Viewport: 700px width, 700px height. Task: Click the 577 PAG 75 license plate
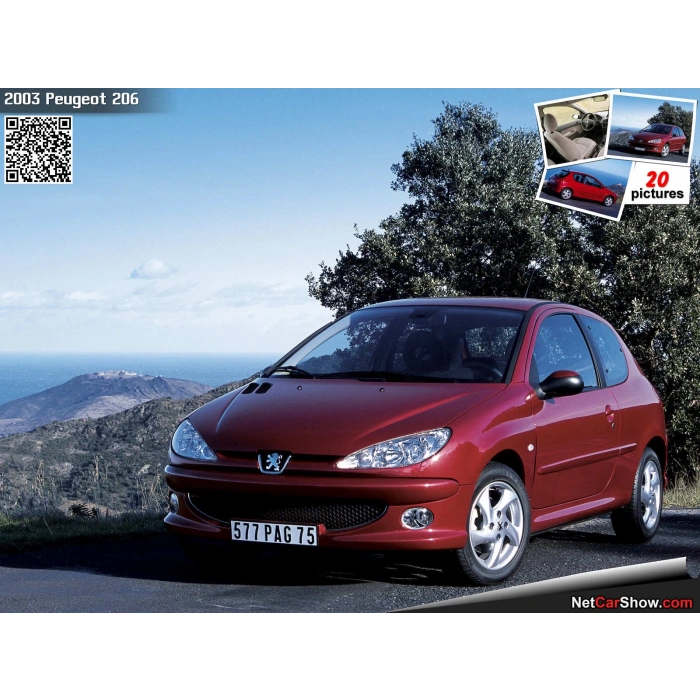click(274, 532)
